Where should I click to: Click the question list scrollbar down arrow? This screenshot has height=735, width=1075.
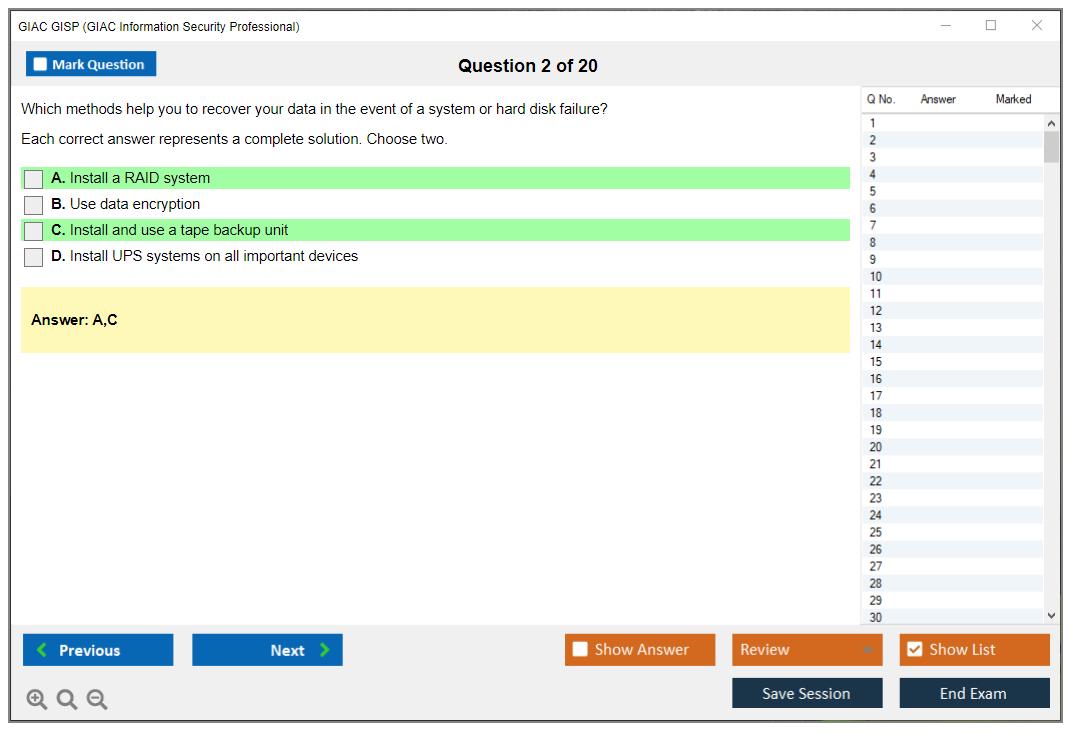[x=1051, y=615]
